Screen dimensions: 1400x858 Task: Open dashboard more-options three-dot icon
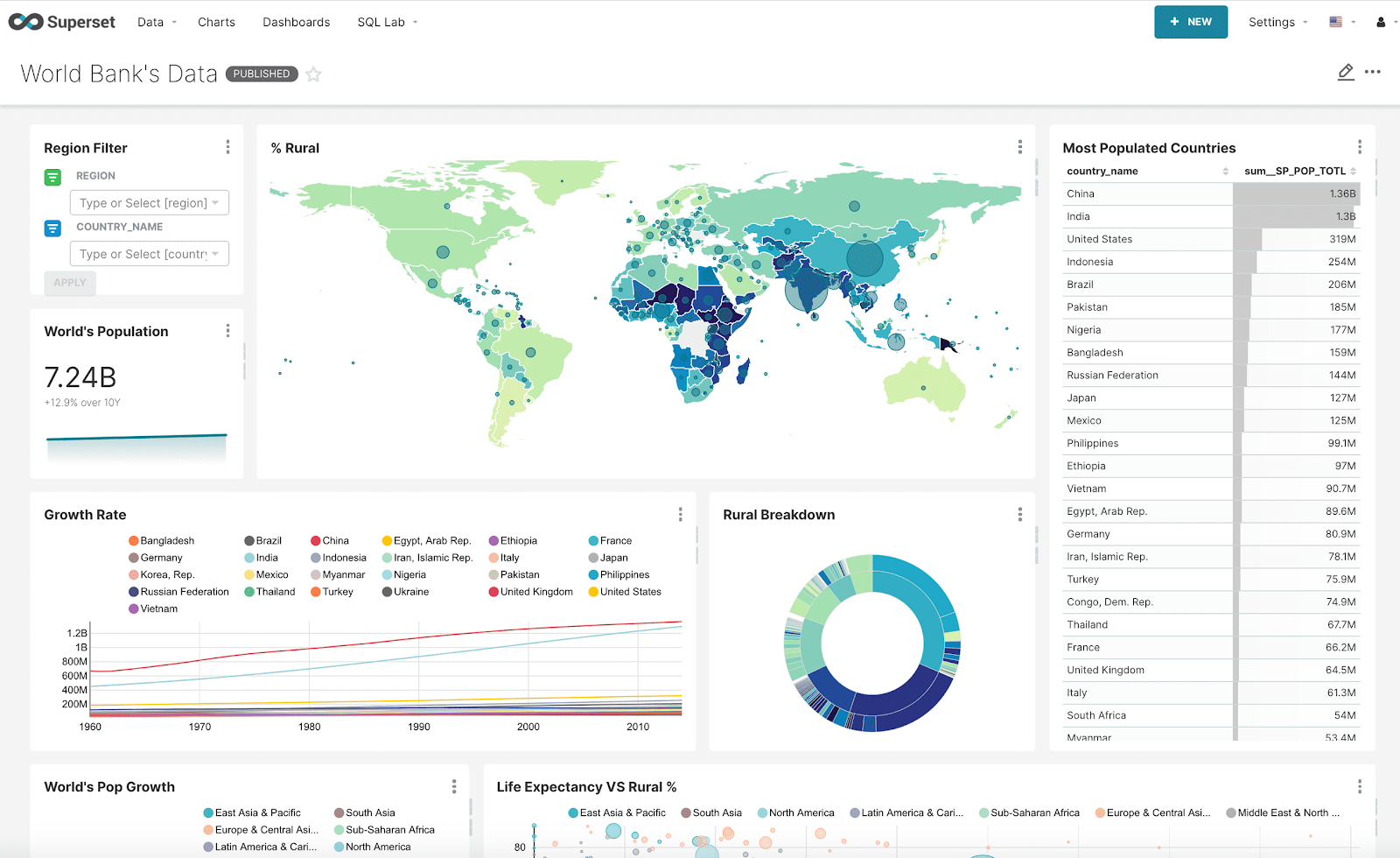click(1371, 73)
